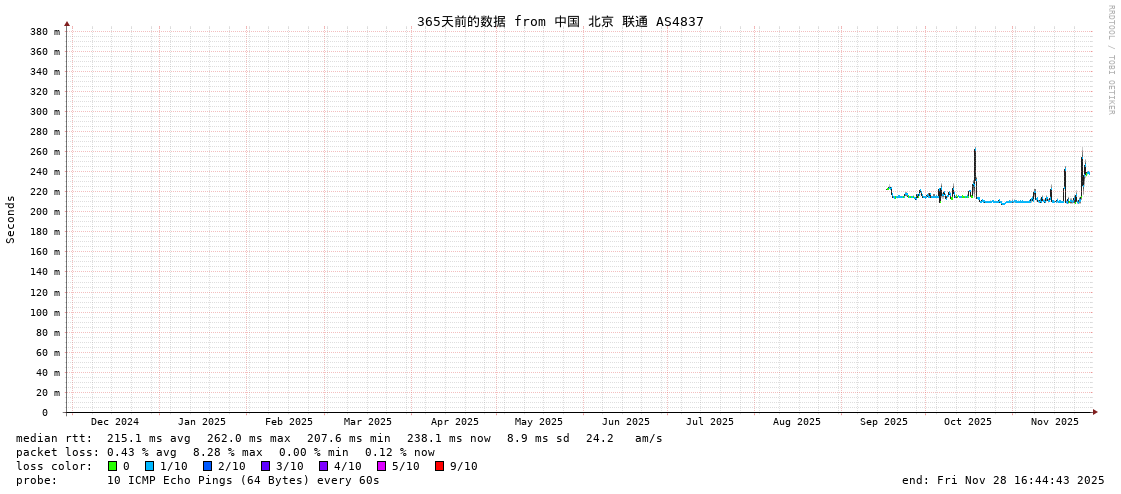1121x494 pixels.
Task: Click the x-axis end arrow marker
Action: pyautogui.click(x=1095, y=412)
